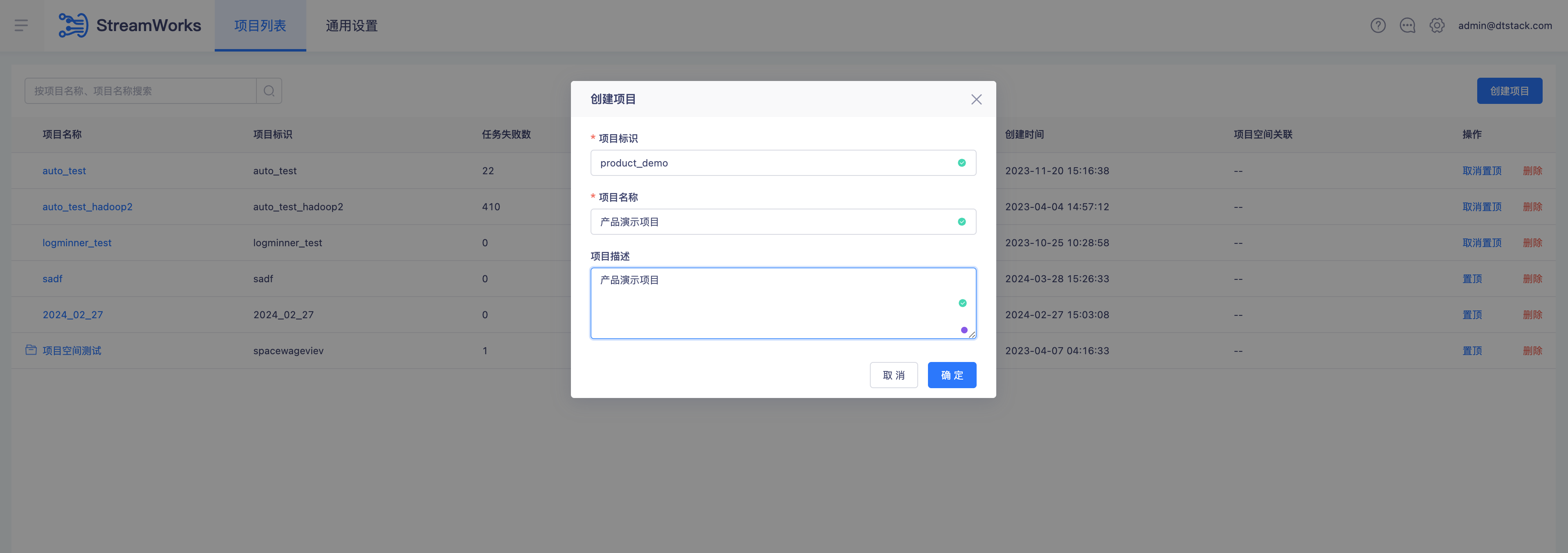
Task: Open the admin@dtstack.com account menu
Action: [1505, 26]
